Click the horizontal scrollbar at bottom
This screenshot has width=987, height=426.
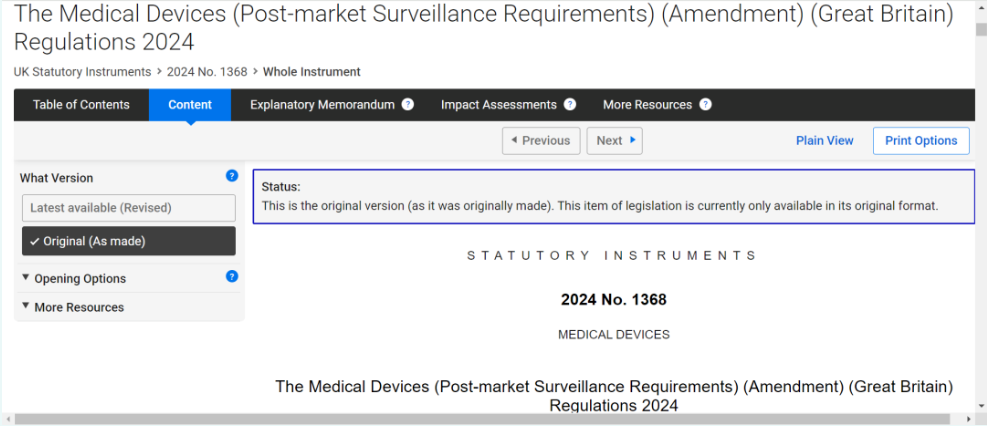(480, 419)
